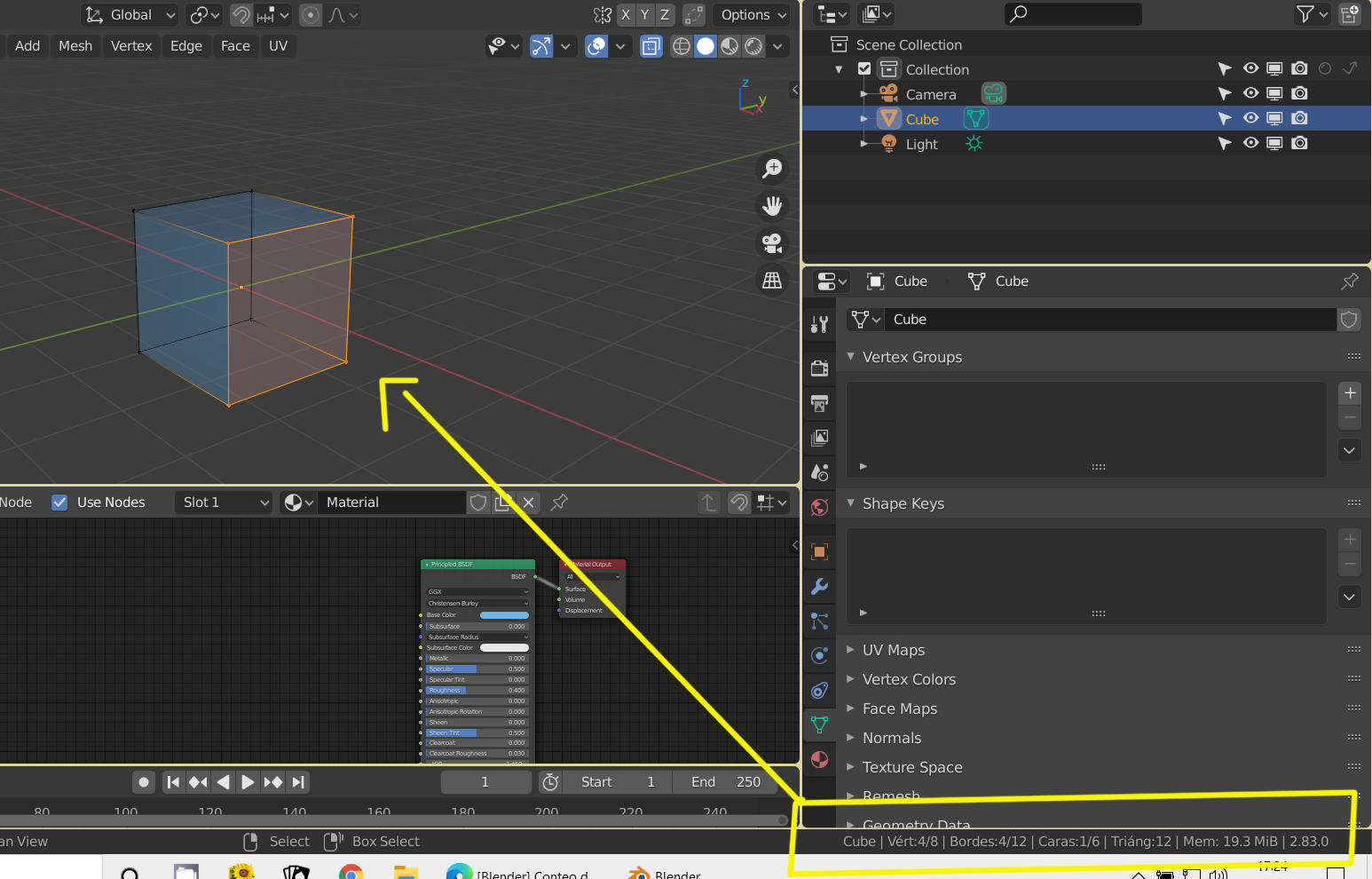Open the Mesh menu
The width and height of the screenshot is (1372, 879).
[75, 46]
